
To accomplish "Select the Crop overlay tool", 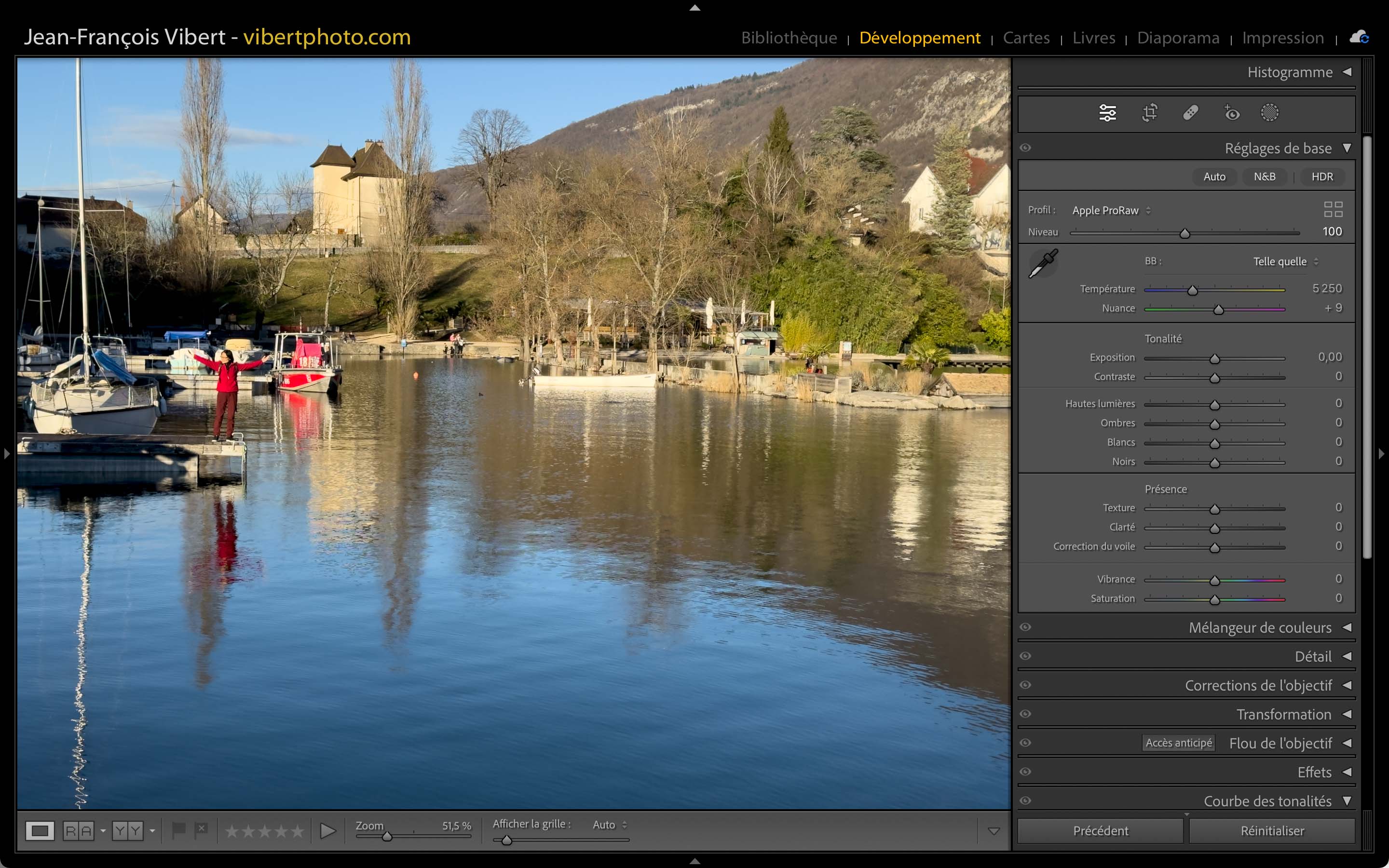I will [x=1149, y=112].
